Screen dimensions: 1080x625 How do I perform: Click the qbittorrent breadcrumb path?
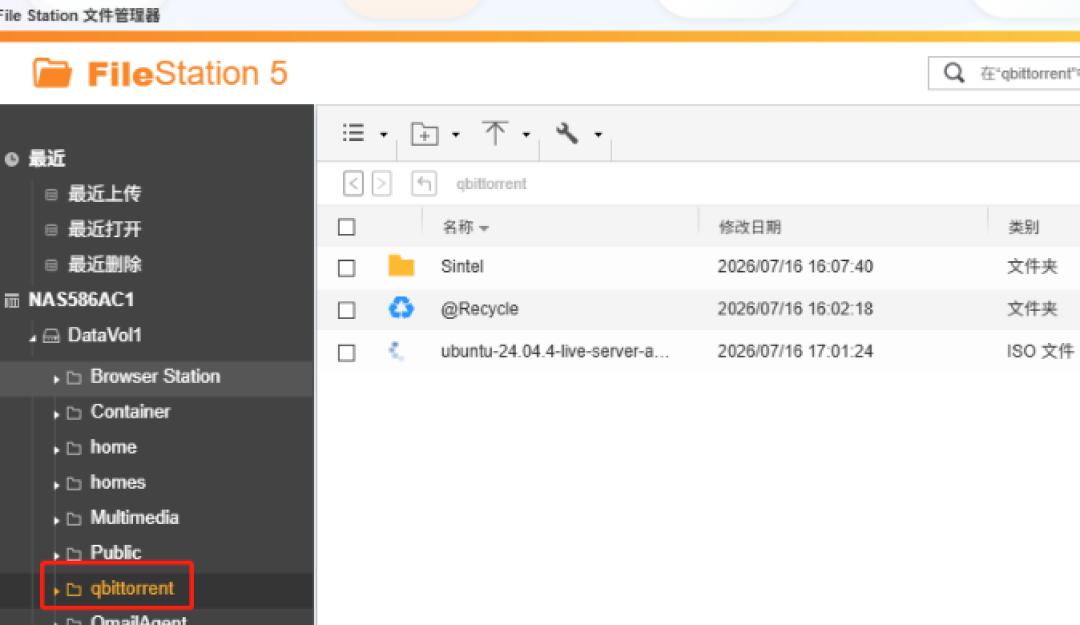pos(491,184)
